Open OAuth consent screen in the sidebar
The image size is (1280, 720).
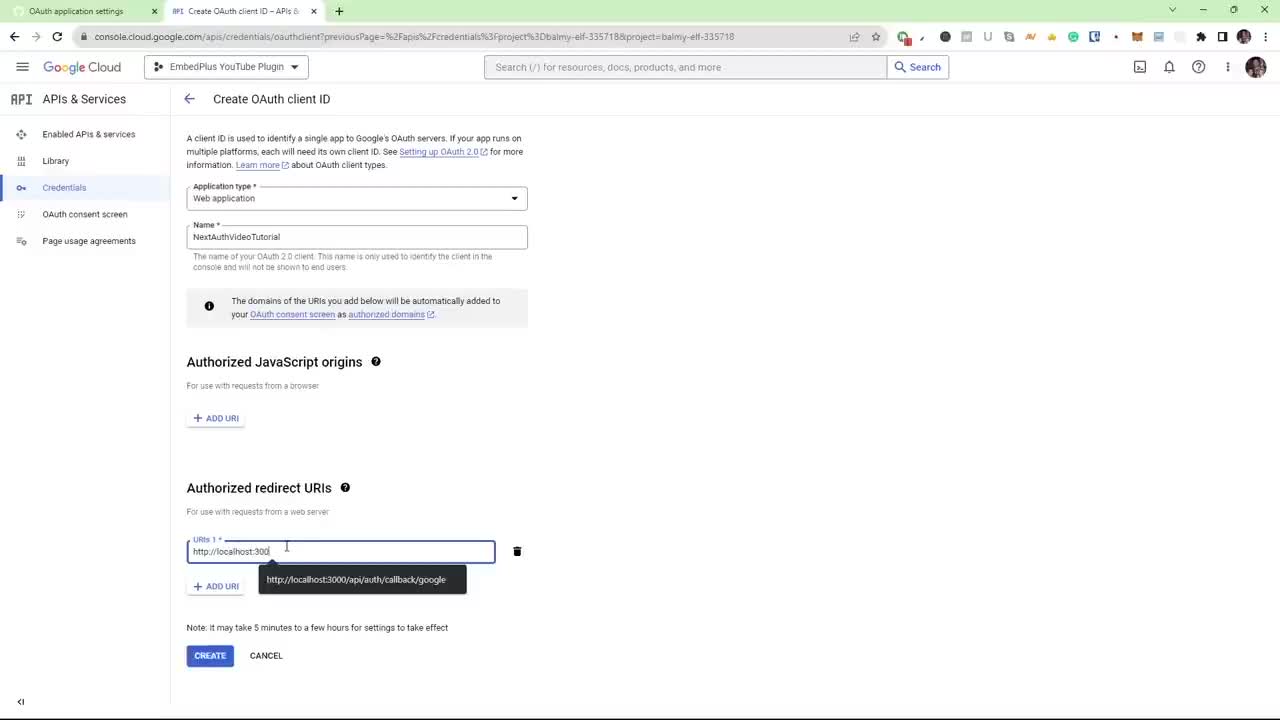click(x=85, y=214)
